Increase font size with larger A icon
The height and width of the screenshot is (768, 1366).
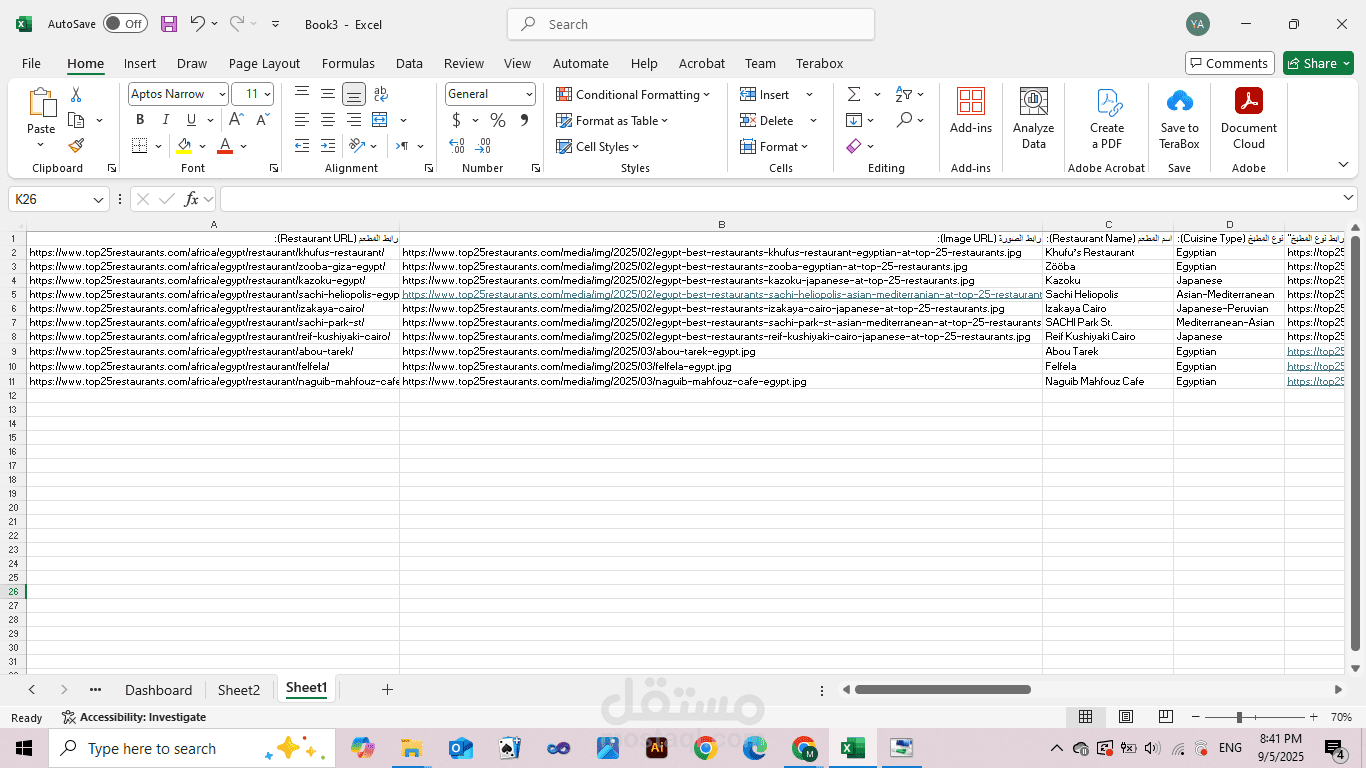(x=236, y=120)
